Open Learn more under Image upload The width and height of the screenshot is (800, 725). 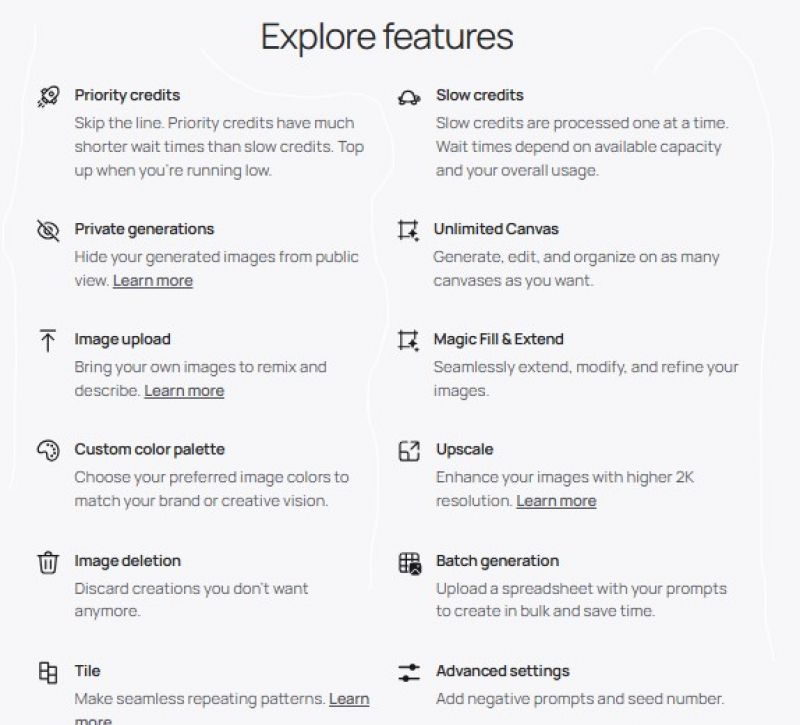click(x=184, y=391)
